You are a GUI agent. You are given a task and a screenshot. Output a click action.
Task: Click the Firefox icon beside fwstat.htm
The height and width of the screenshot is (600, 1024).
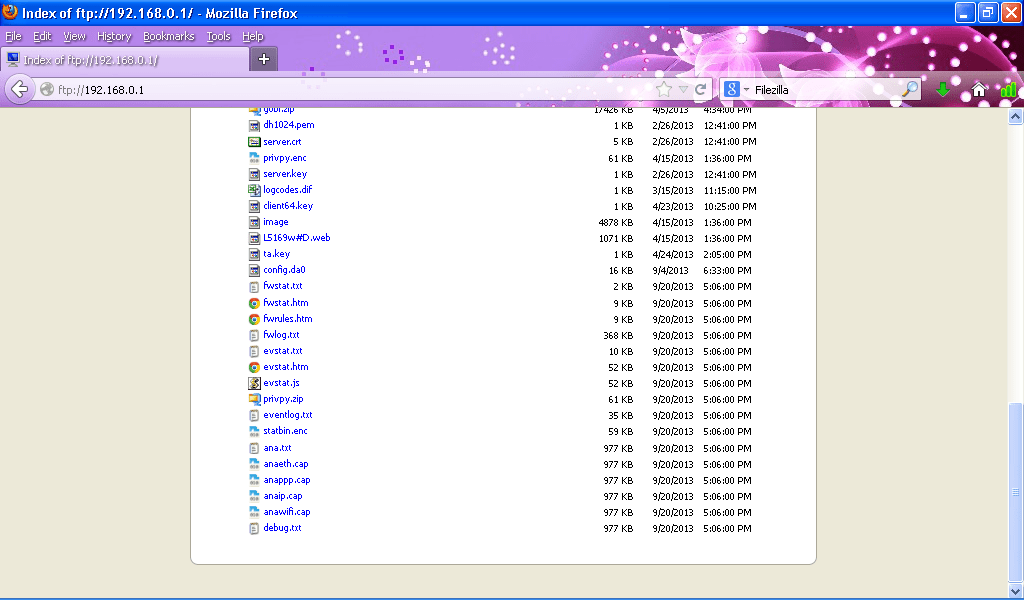(254, 302)
